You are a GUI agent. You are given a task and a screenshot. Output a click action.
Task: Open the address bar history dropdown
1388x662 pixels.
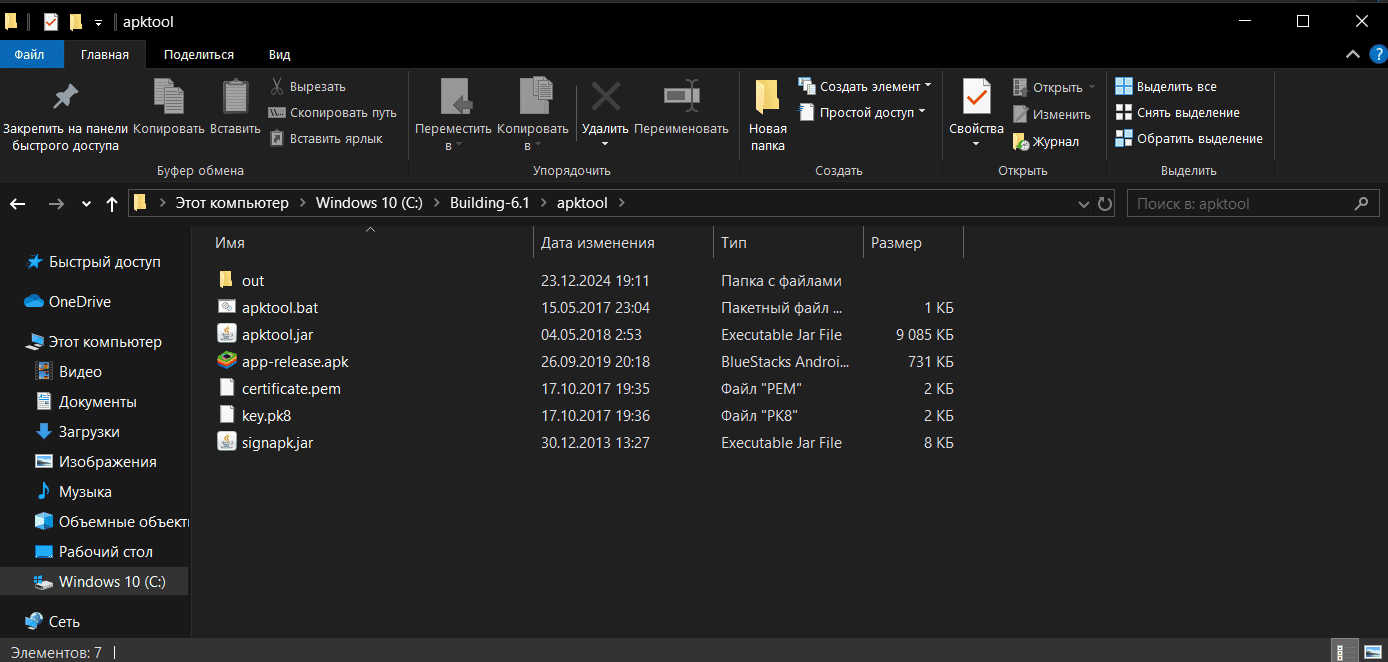coord(1084,204)
